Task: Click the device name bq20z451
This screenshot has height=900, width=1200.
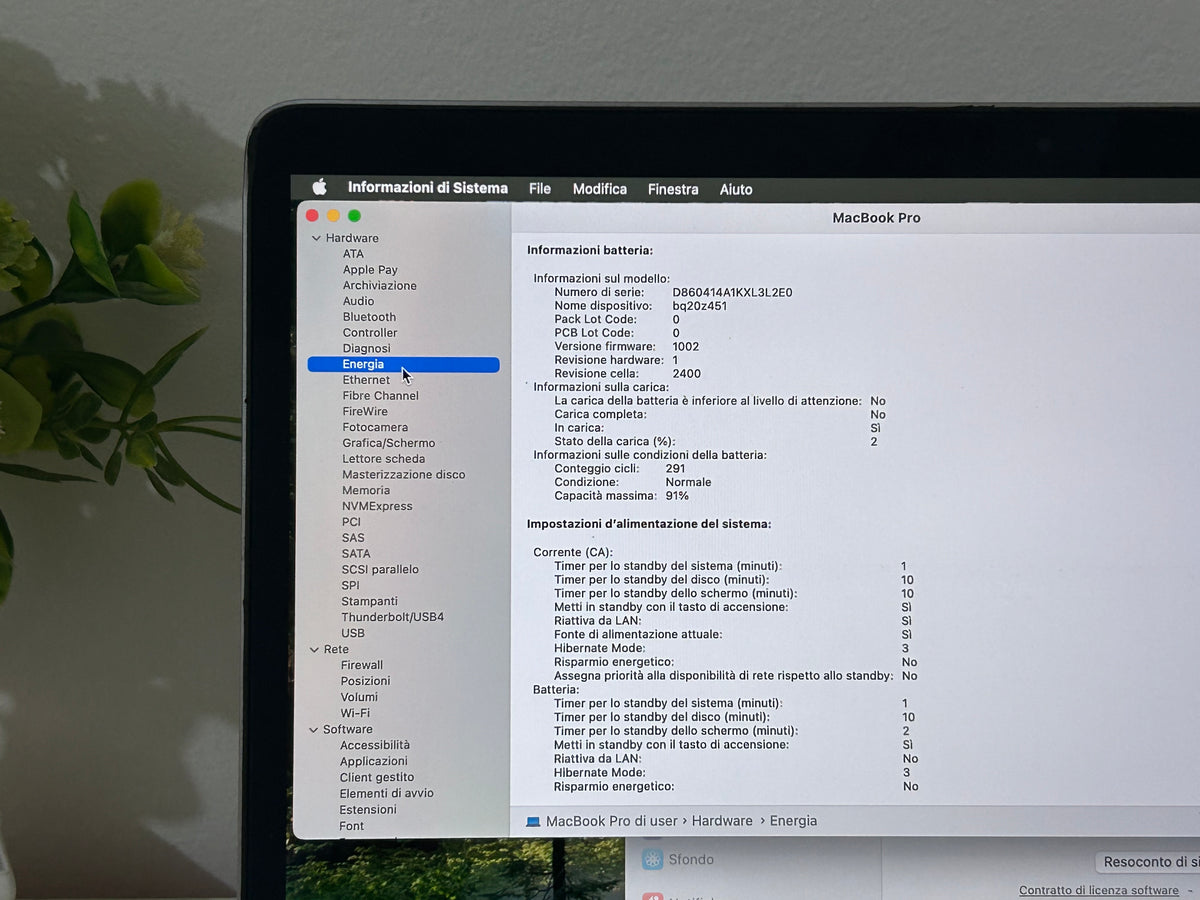Action: 700,306
